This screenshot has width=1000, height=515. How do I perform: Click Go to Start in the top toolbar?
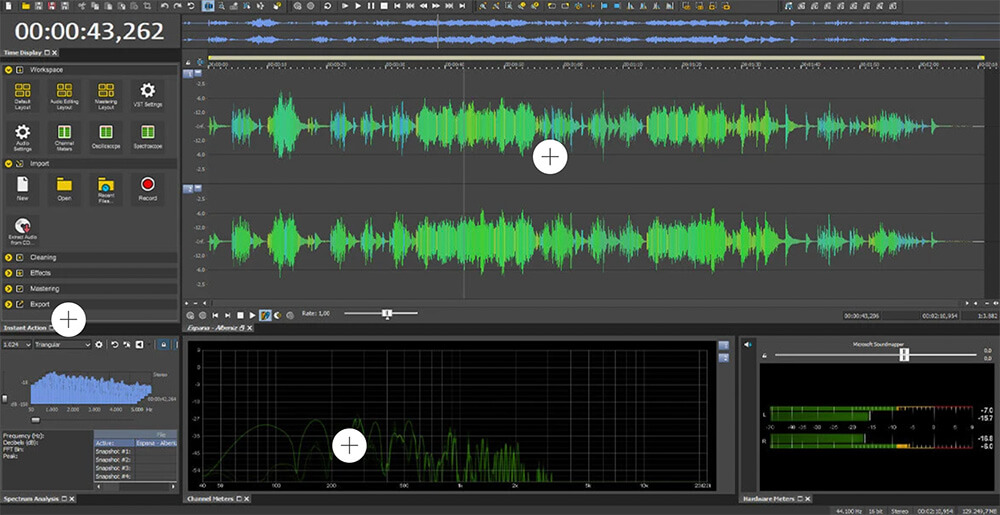pos(397,6)
